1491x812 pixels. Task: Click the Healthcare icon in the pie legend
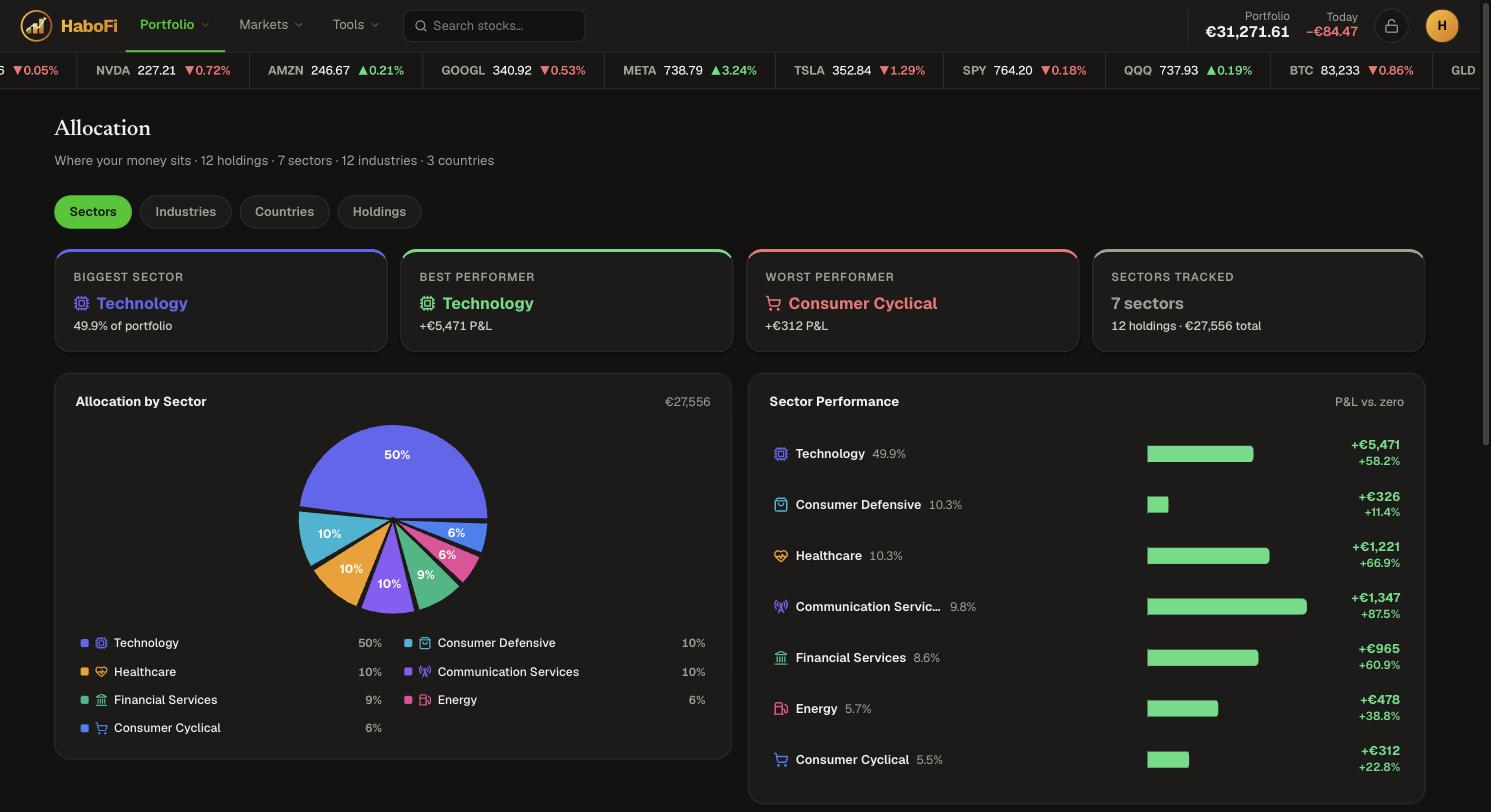pyautogui.click(x=101, y=672)
